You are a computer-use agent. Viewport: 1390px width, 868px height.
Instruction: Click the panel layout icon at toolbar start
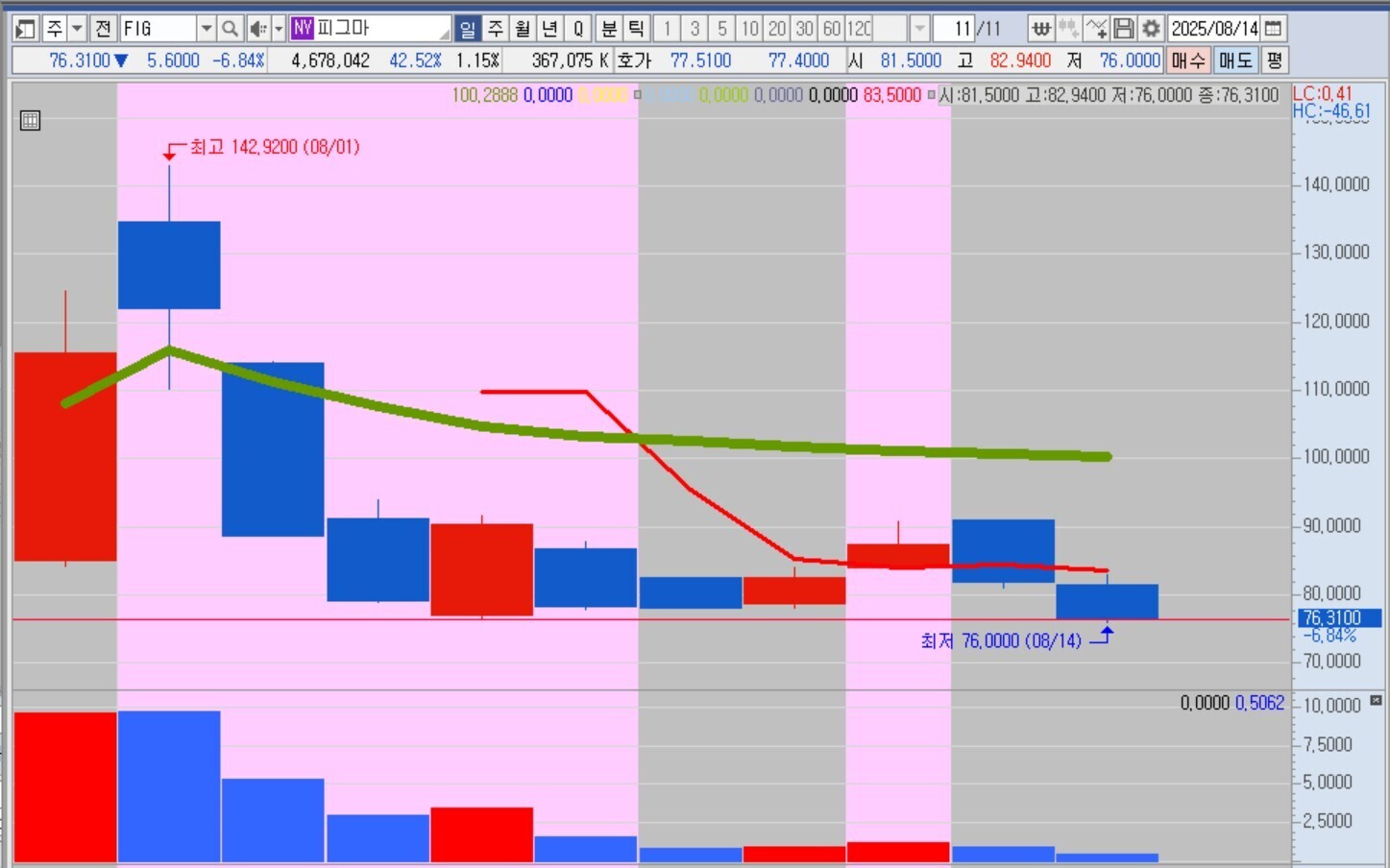click(26, 29)
